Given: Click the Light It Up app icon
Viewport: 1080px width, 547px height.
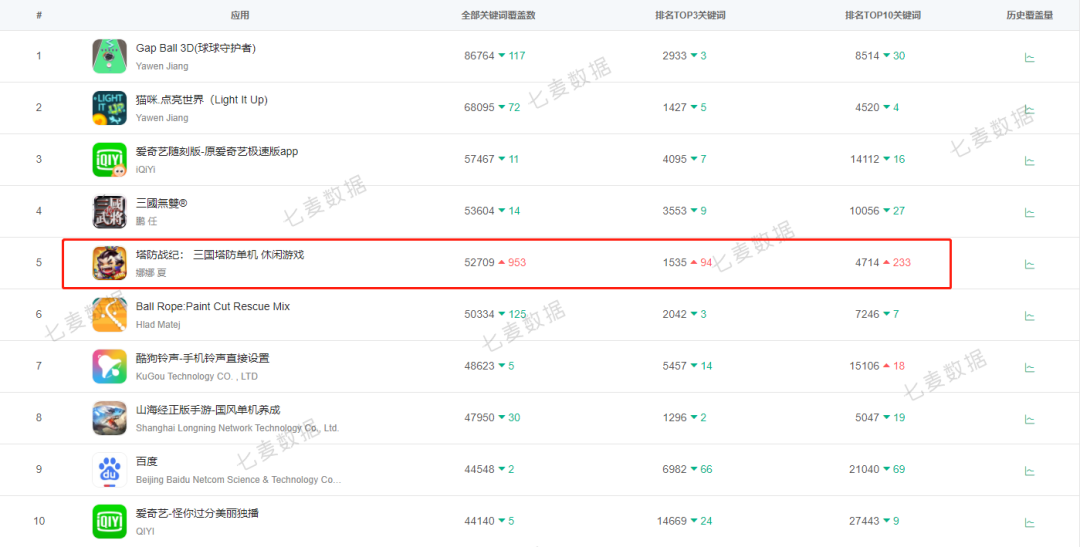Looking at the screenshot, I should [x=110, y=107].
